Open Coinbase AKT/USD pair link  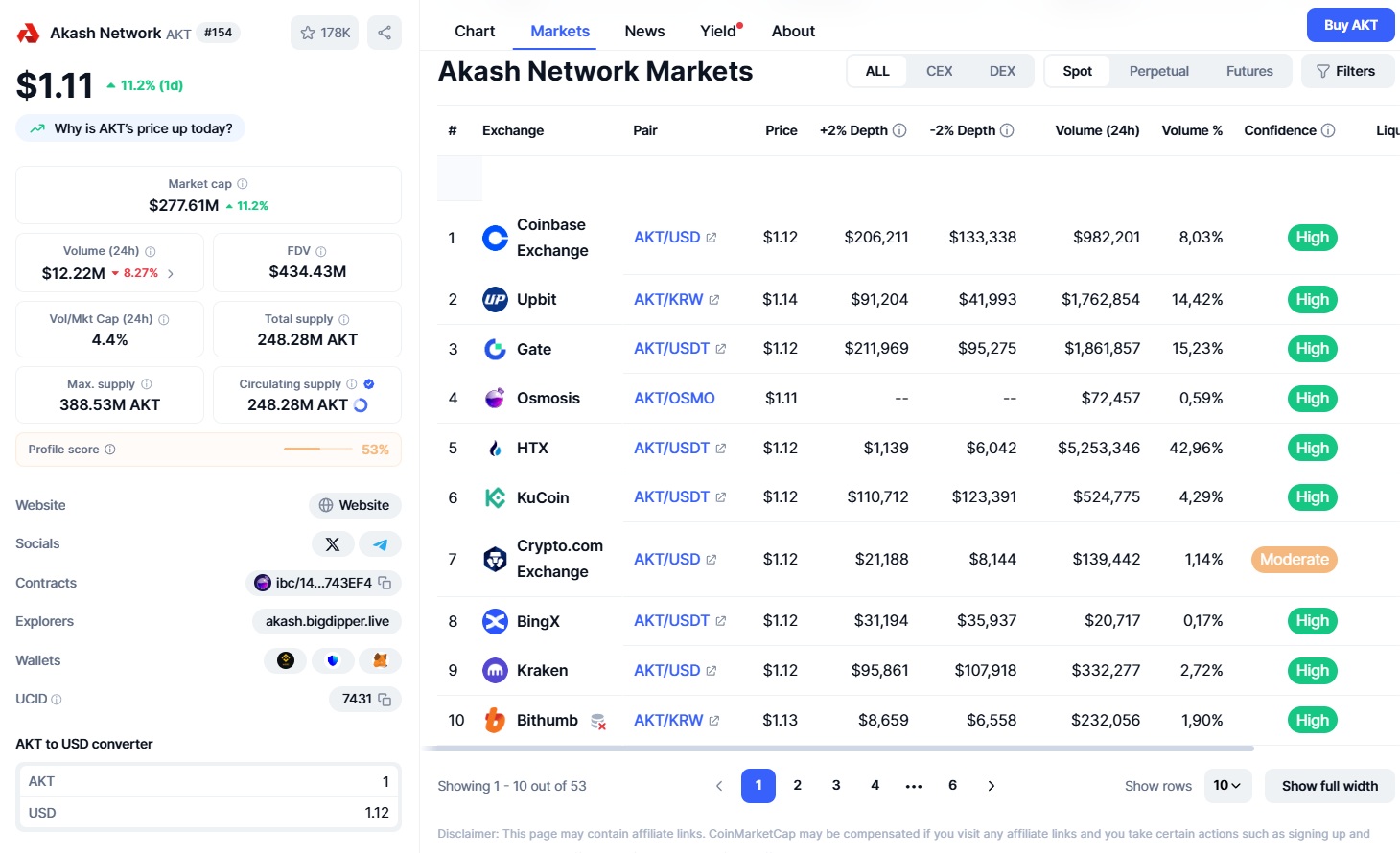pos(675,238)
